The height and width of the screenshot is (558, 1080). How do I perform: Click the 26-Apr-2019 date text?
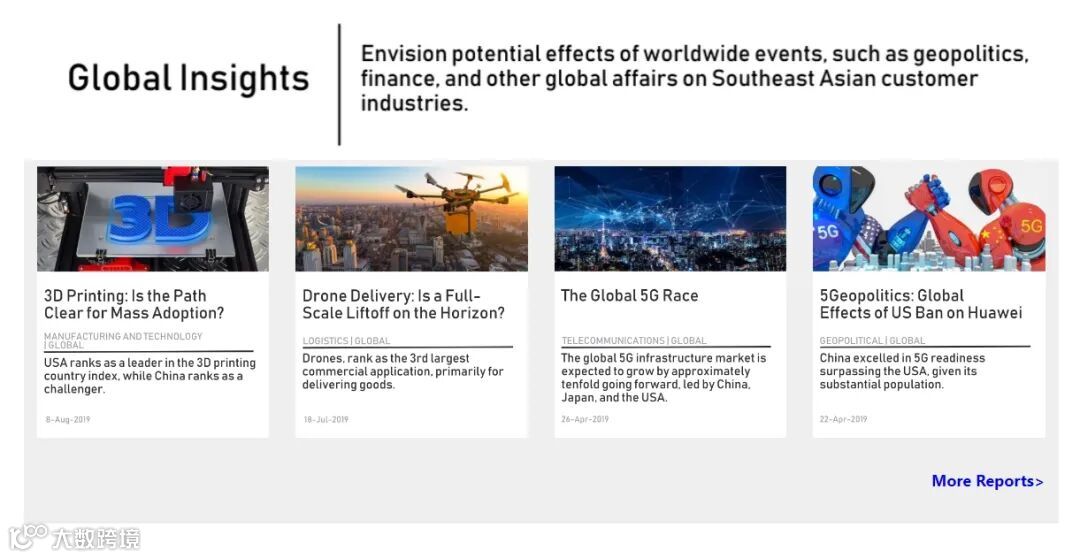pos(585,419)
